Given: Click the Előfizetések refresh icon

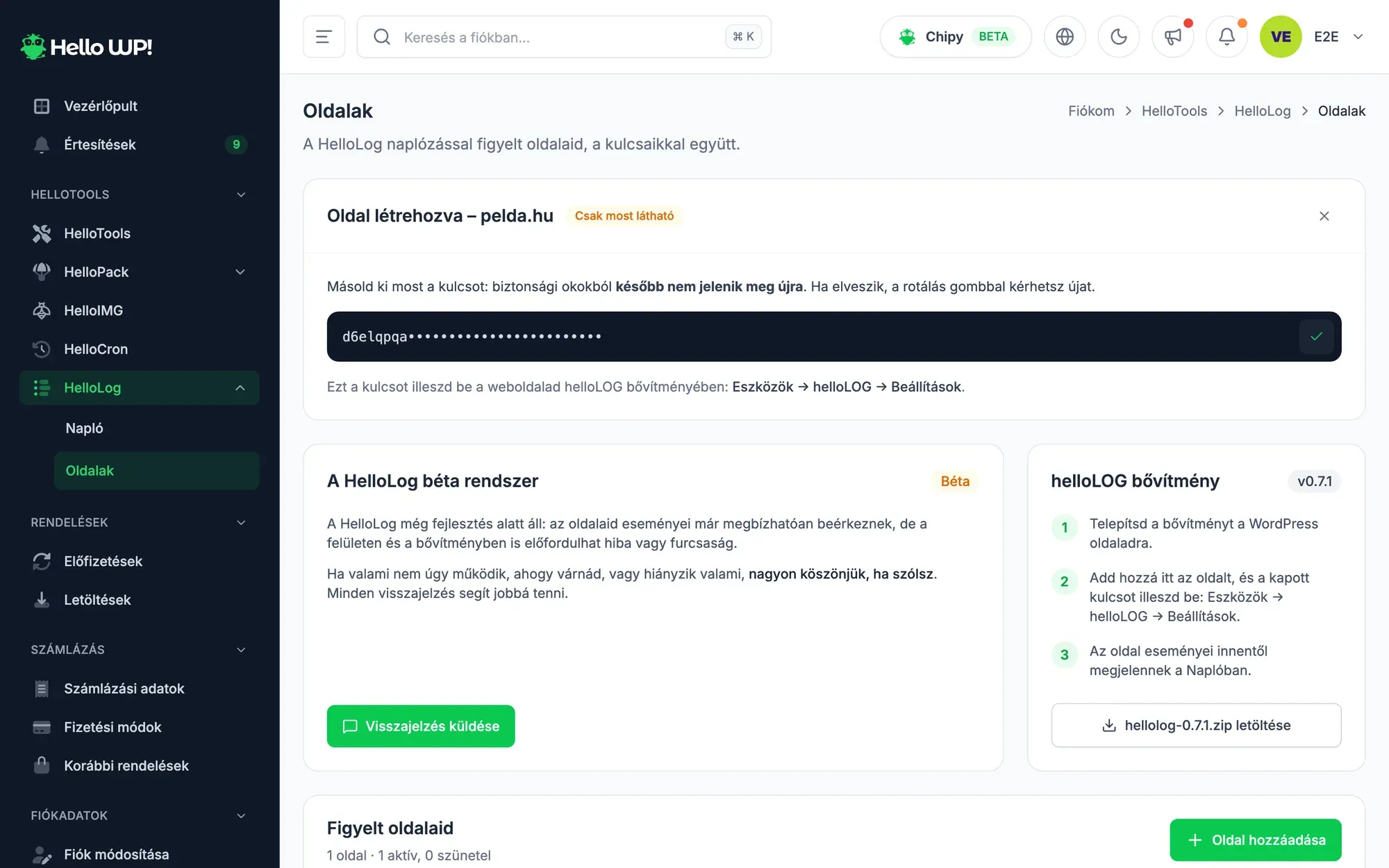Looking at the screenshot, I should (42, 561).
